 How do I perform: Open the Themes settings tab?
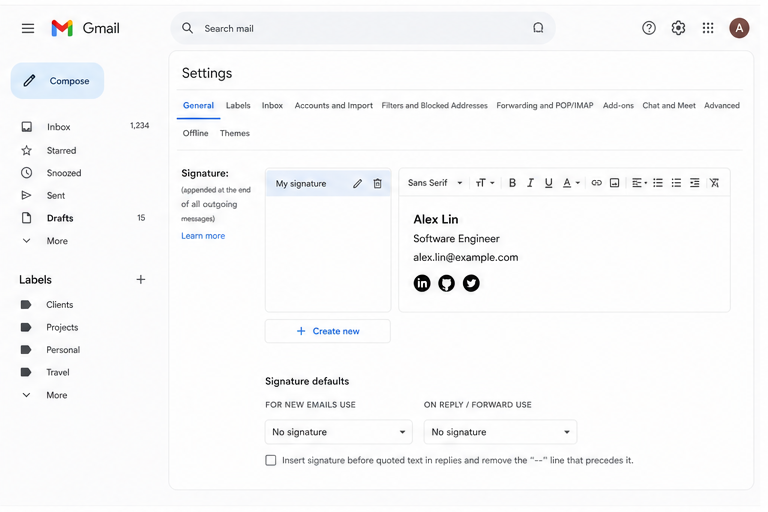point(235,133)
